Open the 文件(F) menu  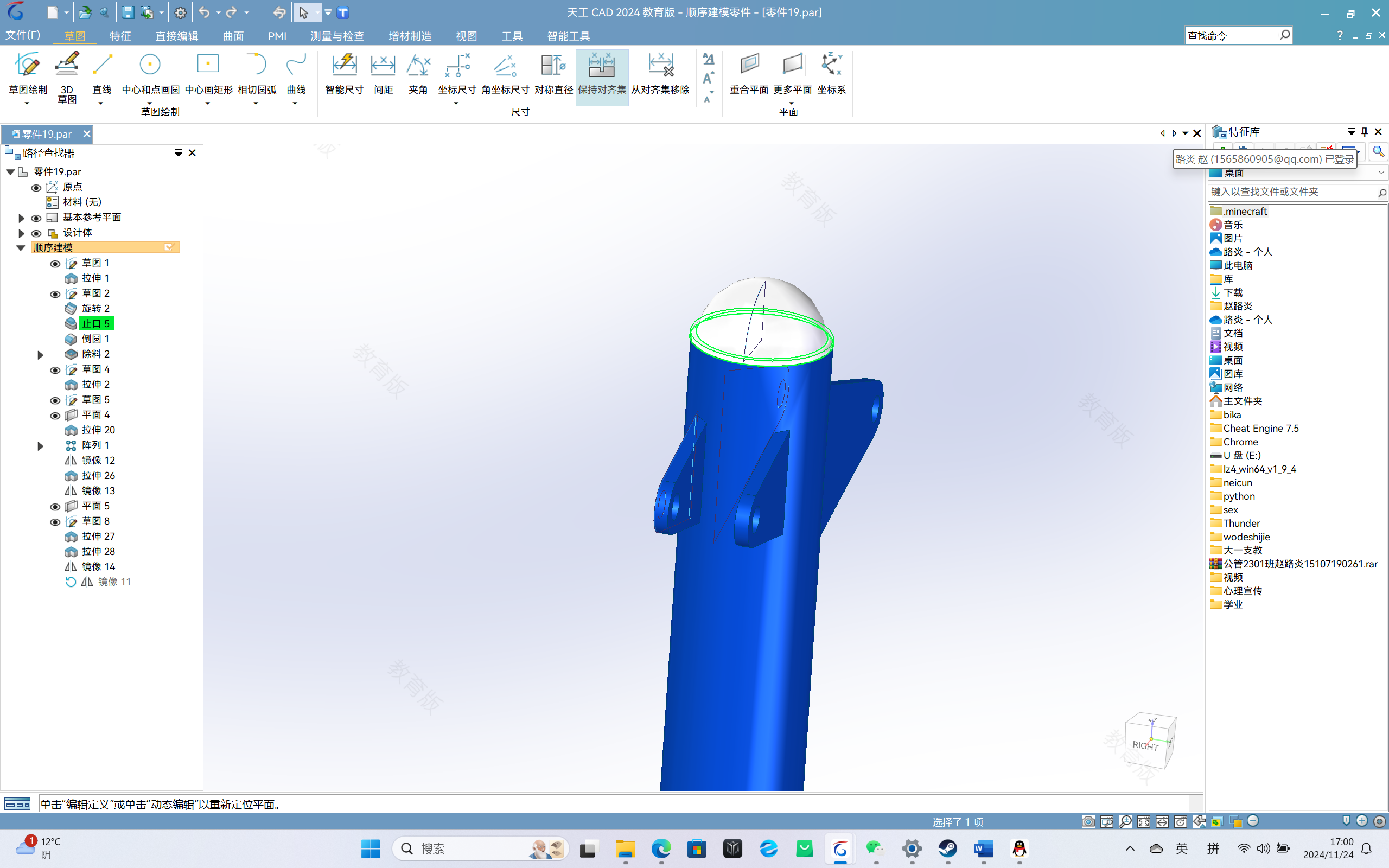coord(23,35)
